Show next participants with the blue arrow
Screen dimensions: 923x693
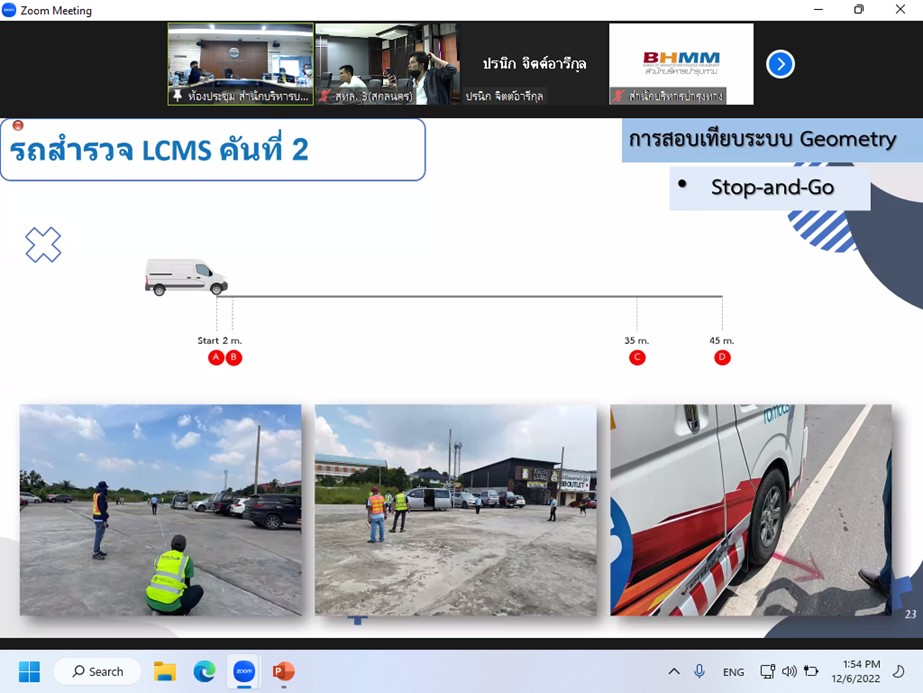780,64
